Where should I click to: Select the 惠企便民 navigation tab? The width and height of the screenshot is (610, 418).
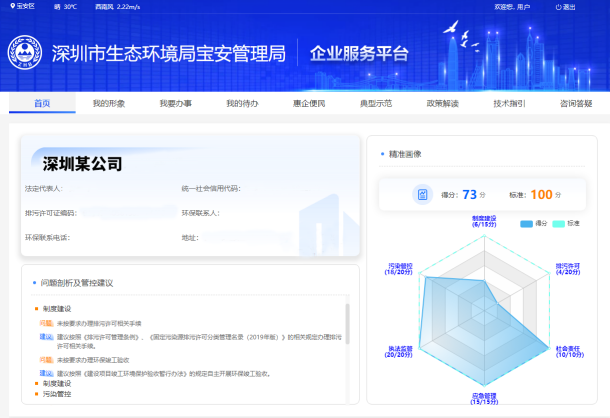[308, 103]
